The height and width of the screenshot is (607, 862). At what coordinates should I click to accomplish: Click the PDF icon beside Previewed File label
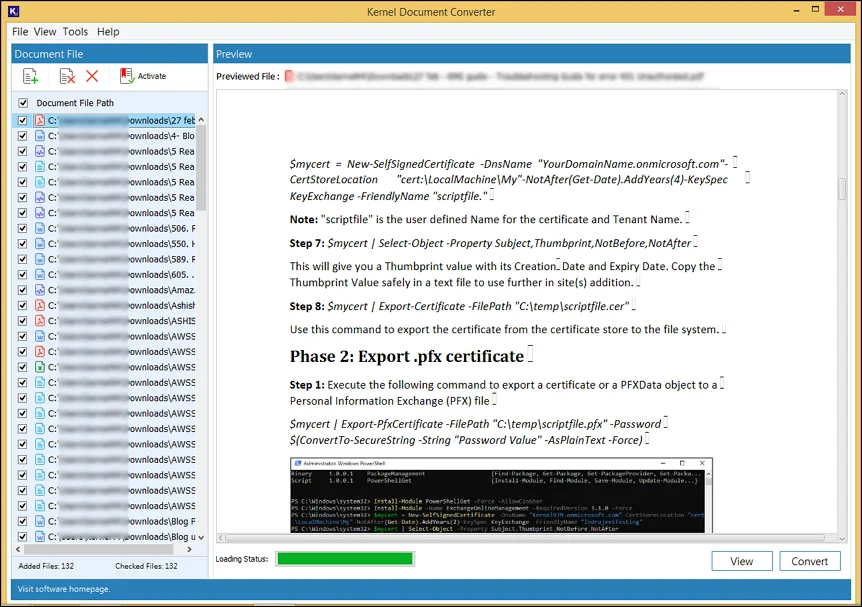coord(289,76)
